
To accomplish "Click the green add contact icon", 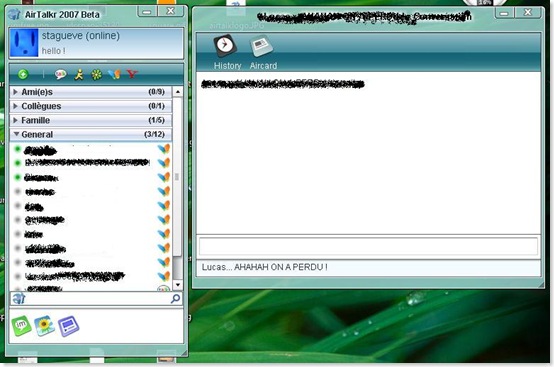I will click(23, 74).
